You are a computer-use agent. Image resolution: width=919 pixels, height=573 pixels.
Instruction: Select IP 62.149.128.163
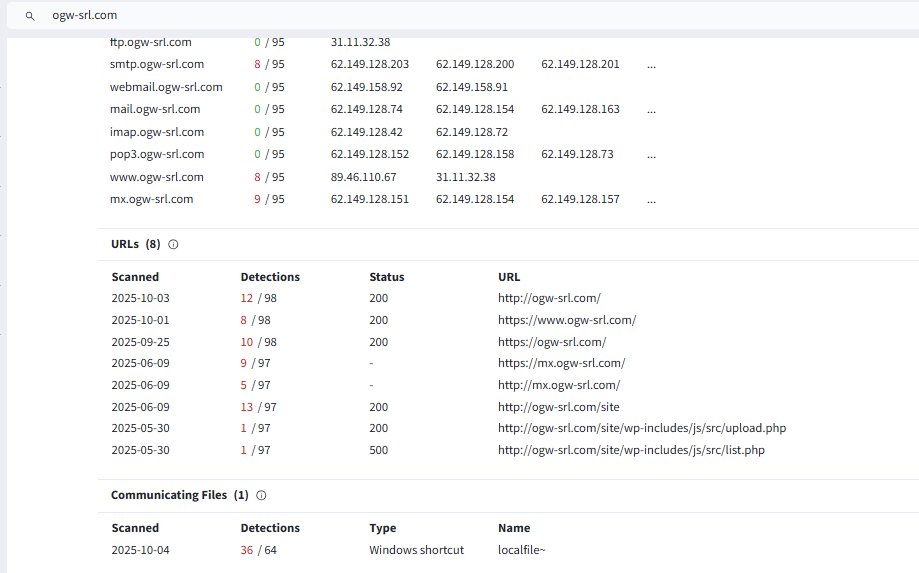(580, 109)
